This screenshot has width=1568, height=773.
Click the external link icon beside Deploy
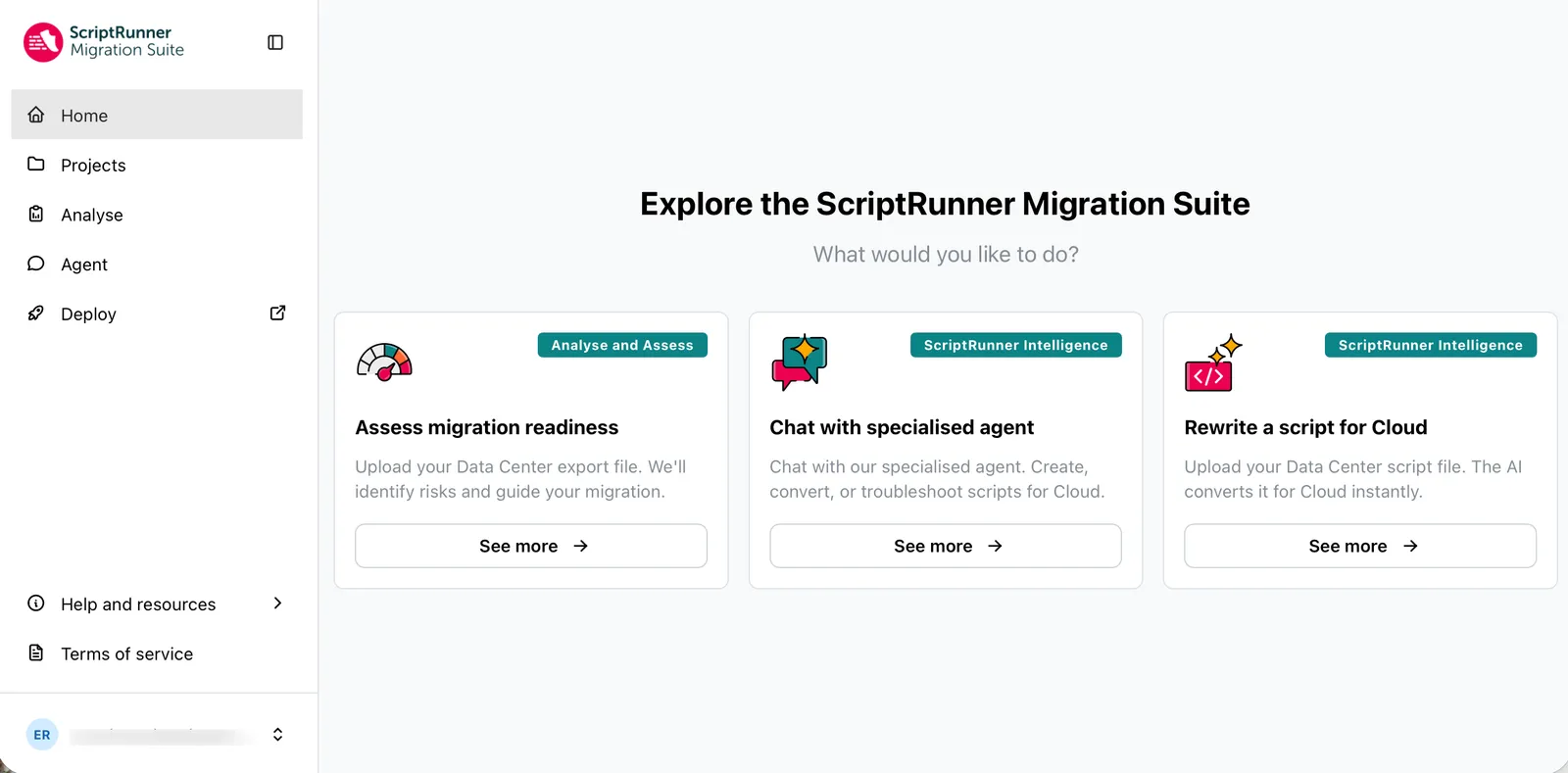277,313
